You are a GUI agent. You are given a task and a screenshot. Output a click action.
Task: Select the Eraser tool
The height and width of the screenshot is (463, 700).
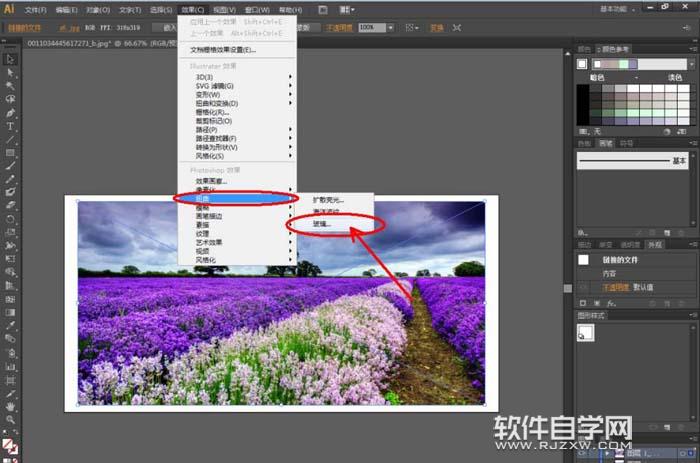click(10, 205)
